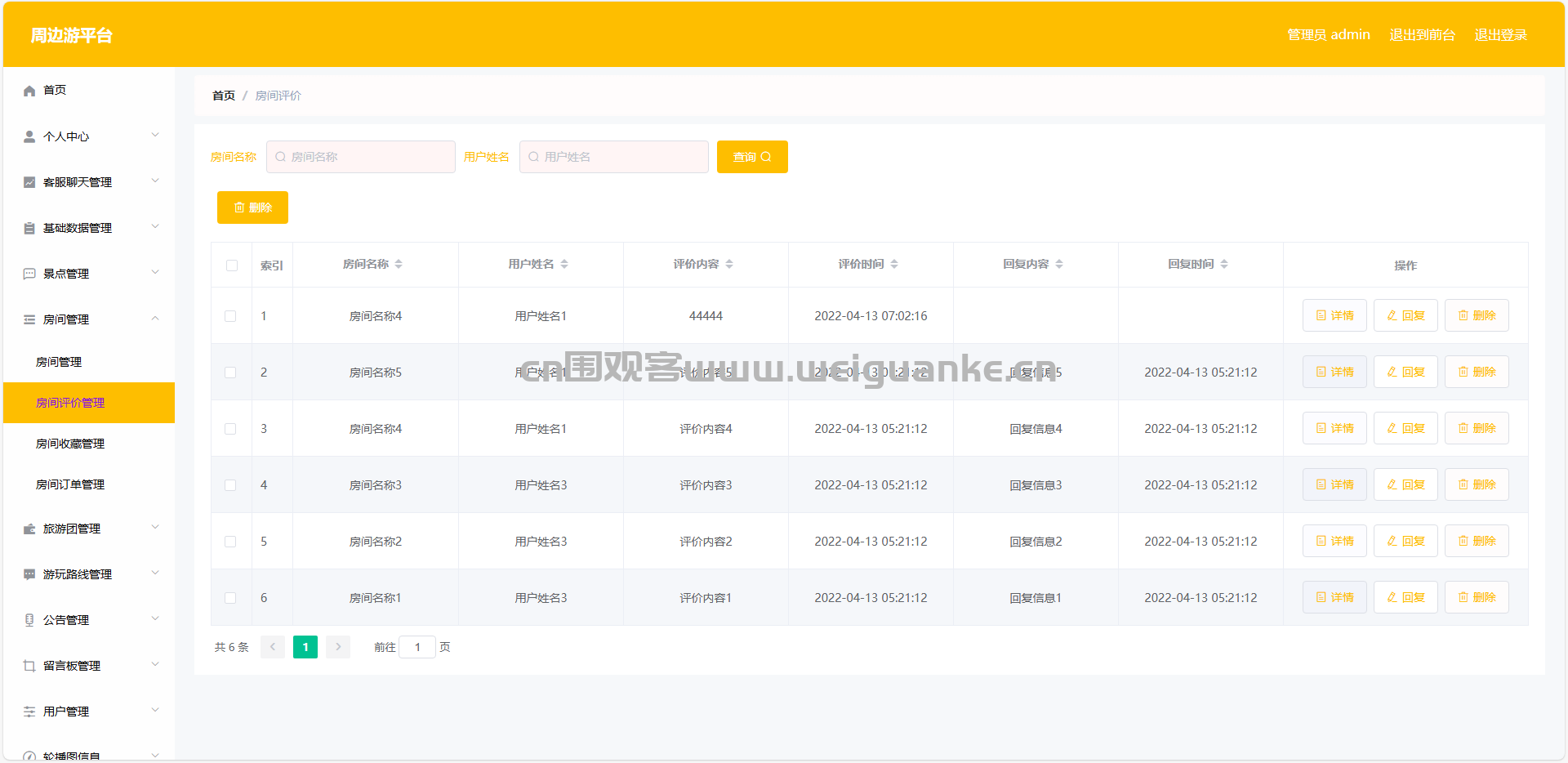The height and width of the screenshot is (763, 1568).
Task: Expand the 游玩路线管理 menu chevron
Action: tap(155, 573)
